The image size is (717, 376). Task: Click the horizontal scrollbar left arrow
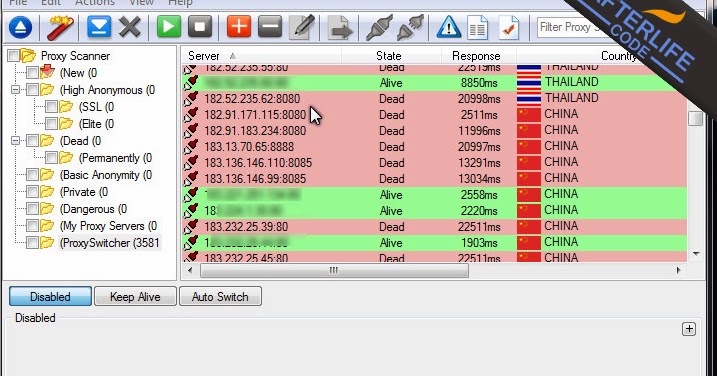coord(190,270)
